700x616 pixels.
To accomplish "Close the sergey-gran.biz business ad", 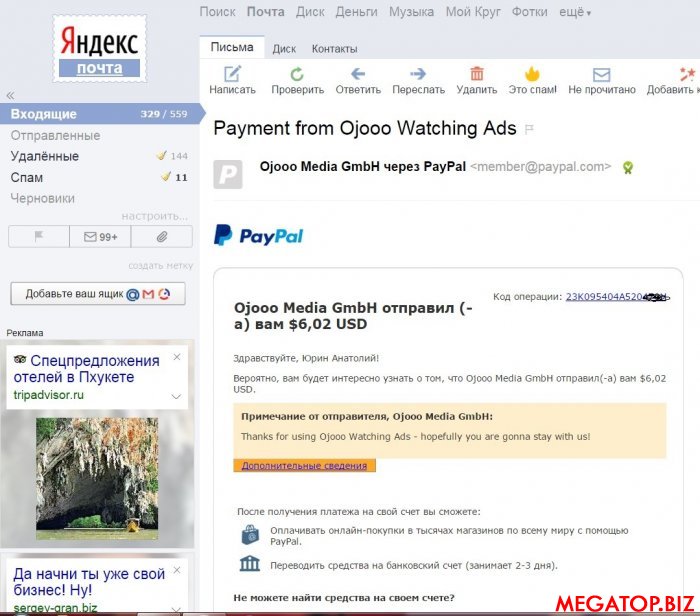I will click(177, 570).
